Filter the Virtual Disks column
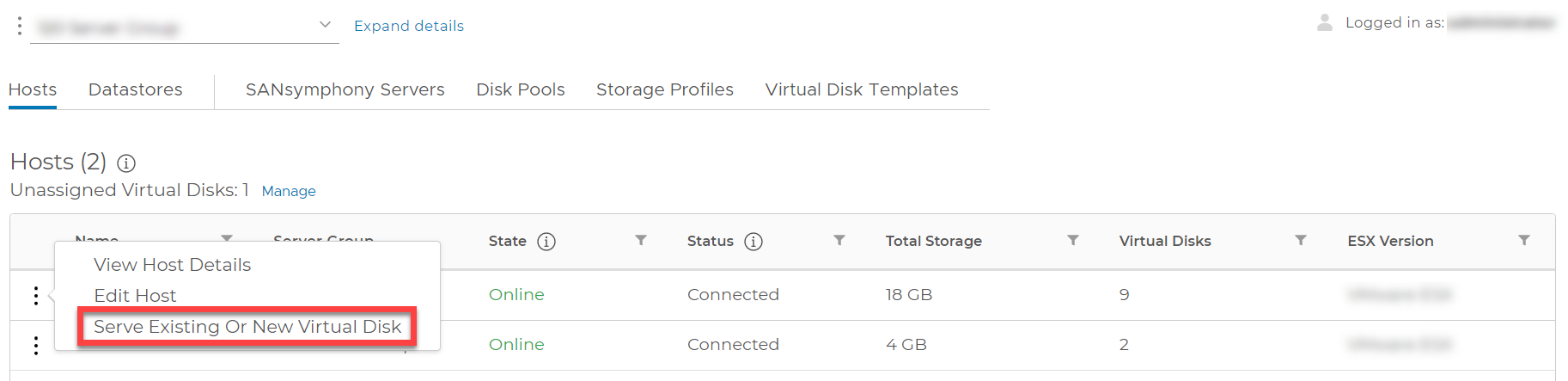Screen dimensions: 1568x381 (1301, 241)
